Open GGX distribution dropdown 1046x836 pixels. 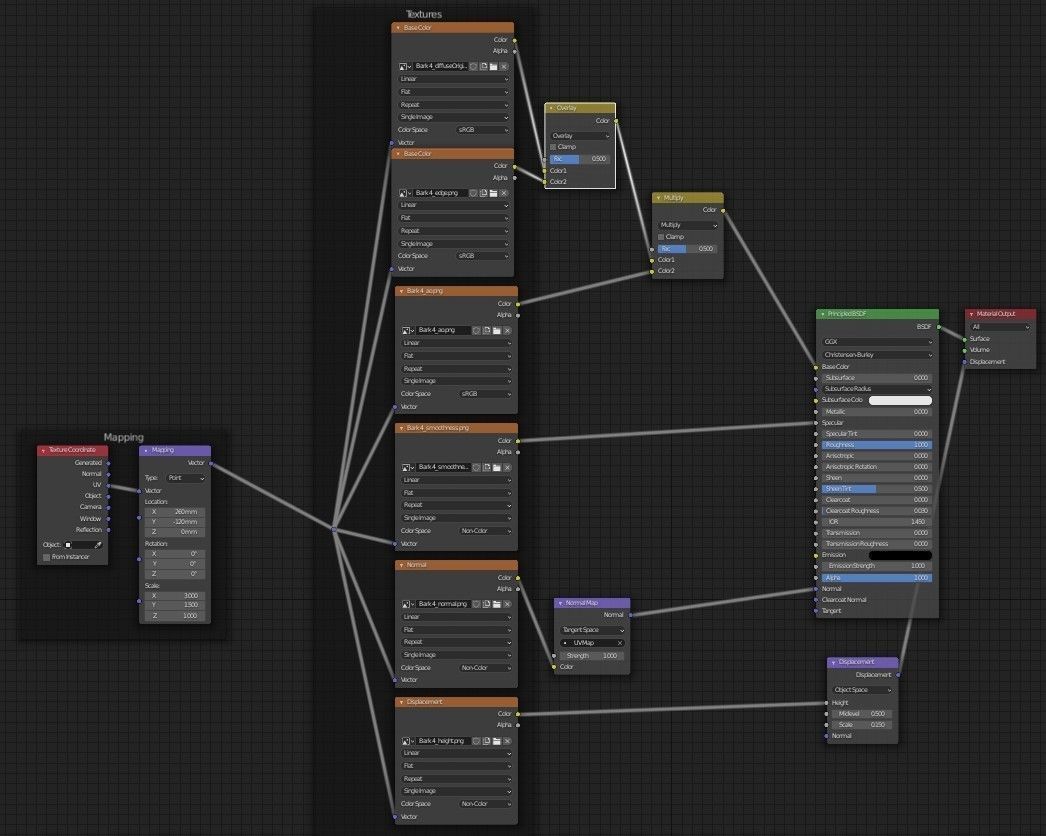click(877, 342)
